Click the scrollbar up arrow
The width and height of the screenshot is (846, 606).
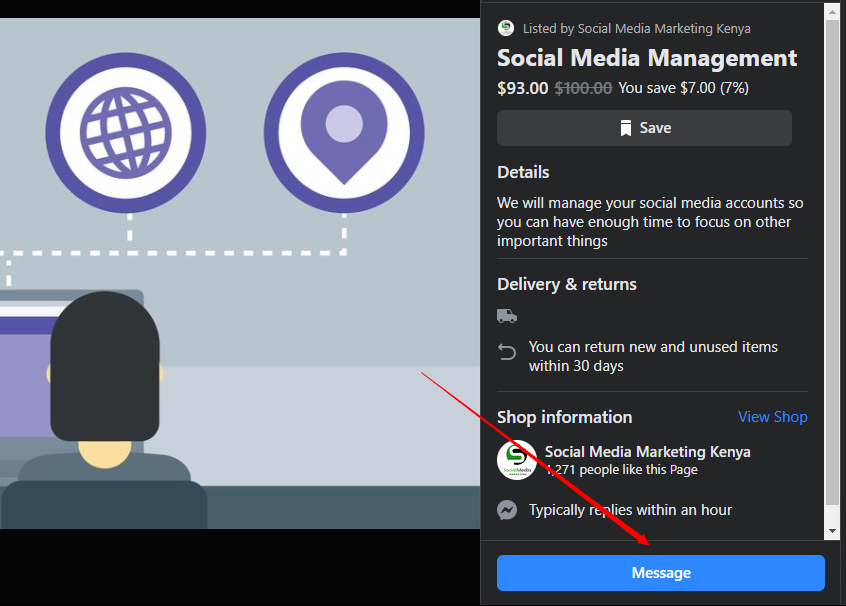(832, 10)
